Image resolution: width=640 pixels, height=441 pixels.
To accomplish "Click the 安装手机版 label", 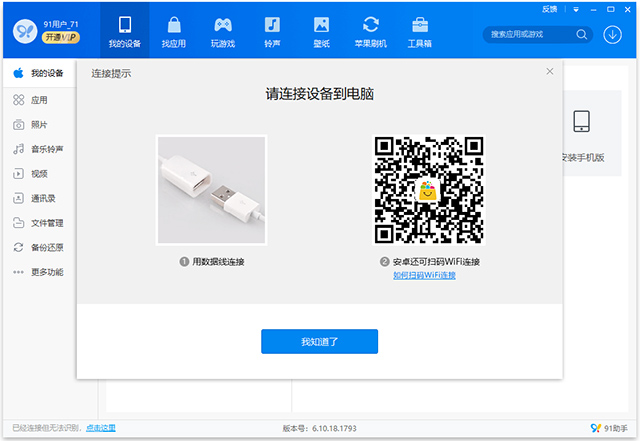I will 583,158.
